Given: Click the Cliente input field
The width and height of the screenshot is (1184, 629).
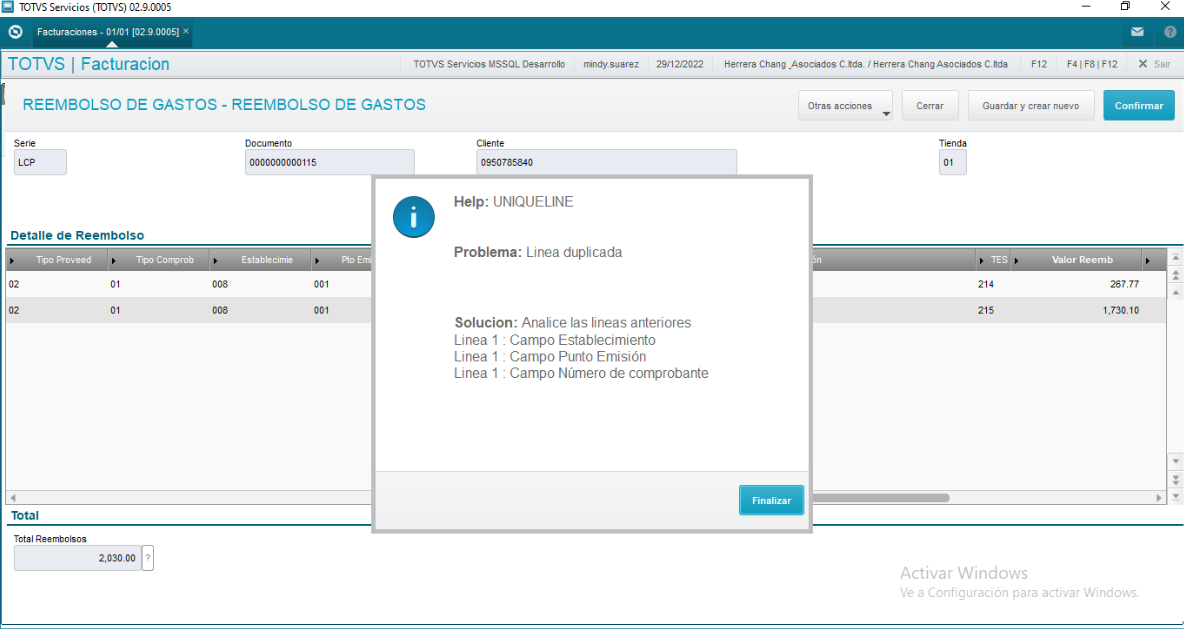Looking at the screenshot, I should coord(606,162).
